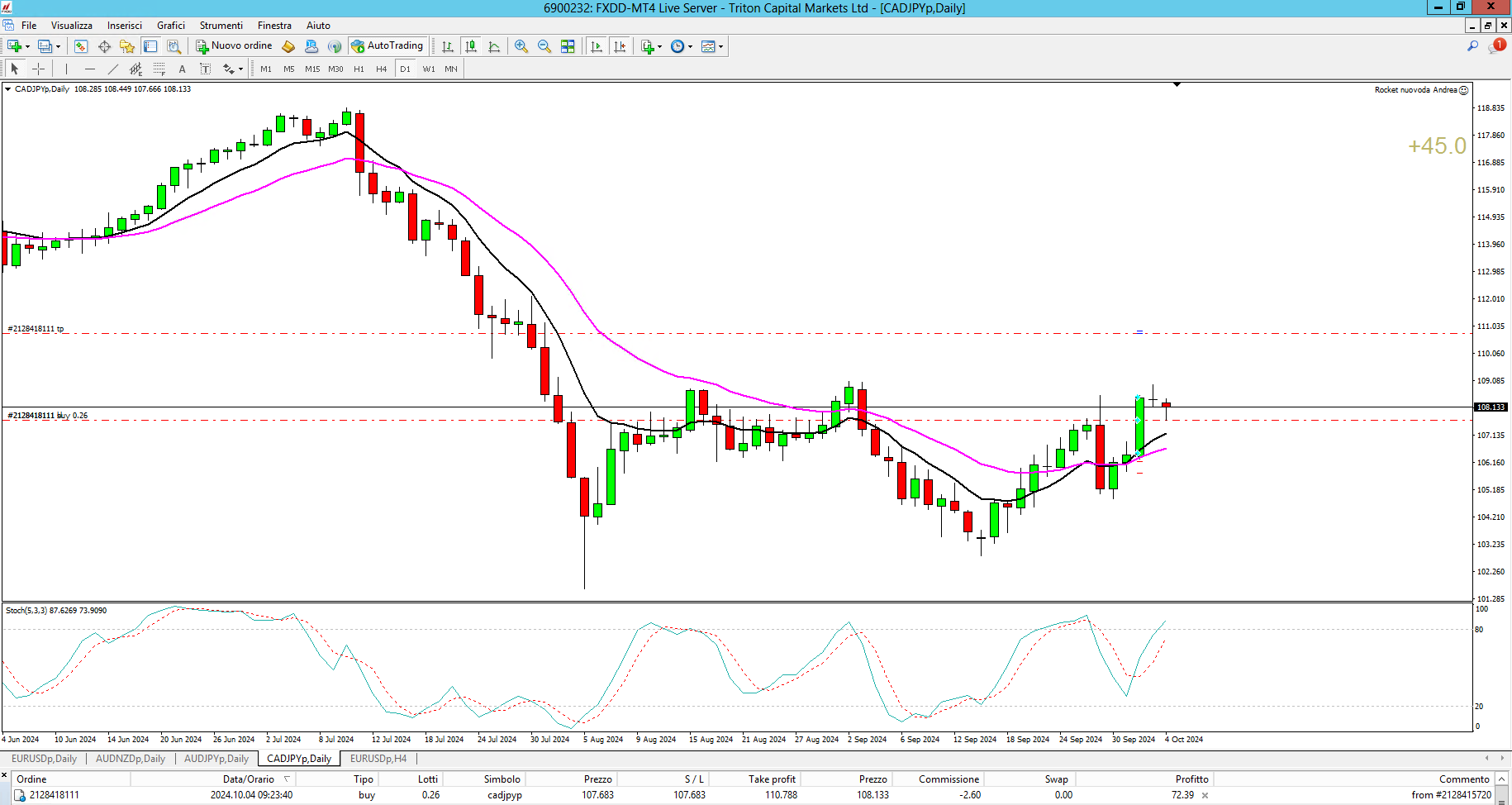Open the arrows objects dropdown arrow

click(x=240, y=69)
